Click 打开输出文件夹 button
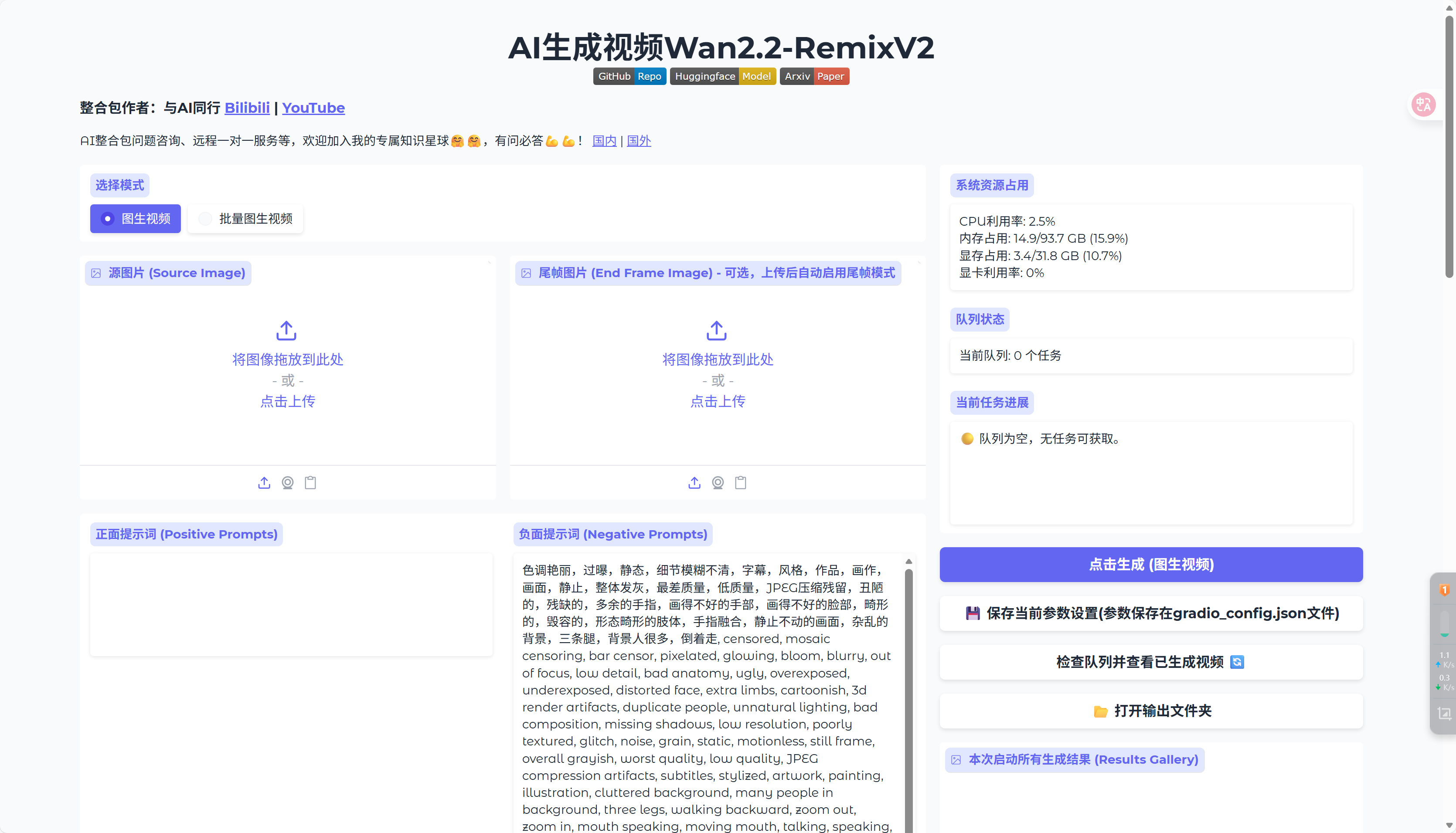This screenshot has width=1456, height=833. [x=1151, y=711]
